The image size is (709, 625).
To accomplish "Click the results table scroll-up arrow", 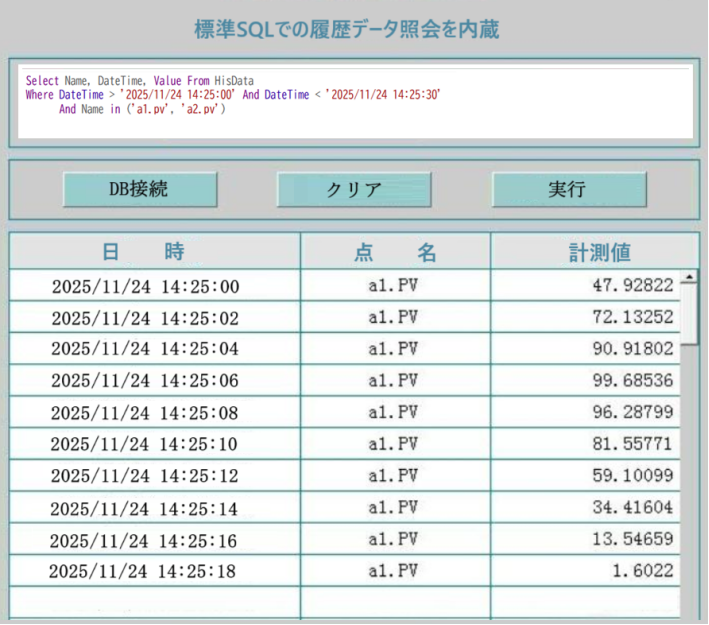I will [689, 278].
